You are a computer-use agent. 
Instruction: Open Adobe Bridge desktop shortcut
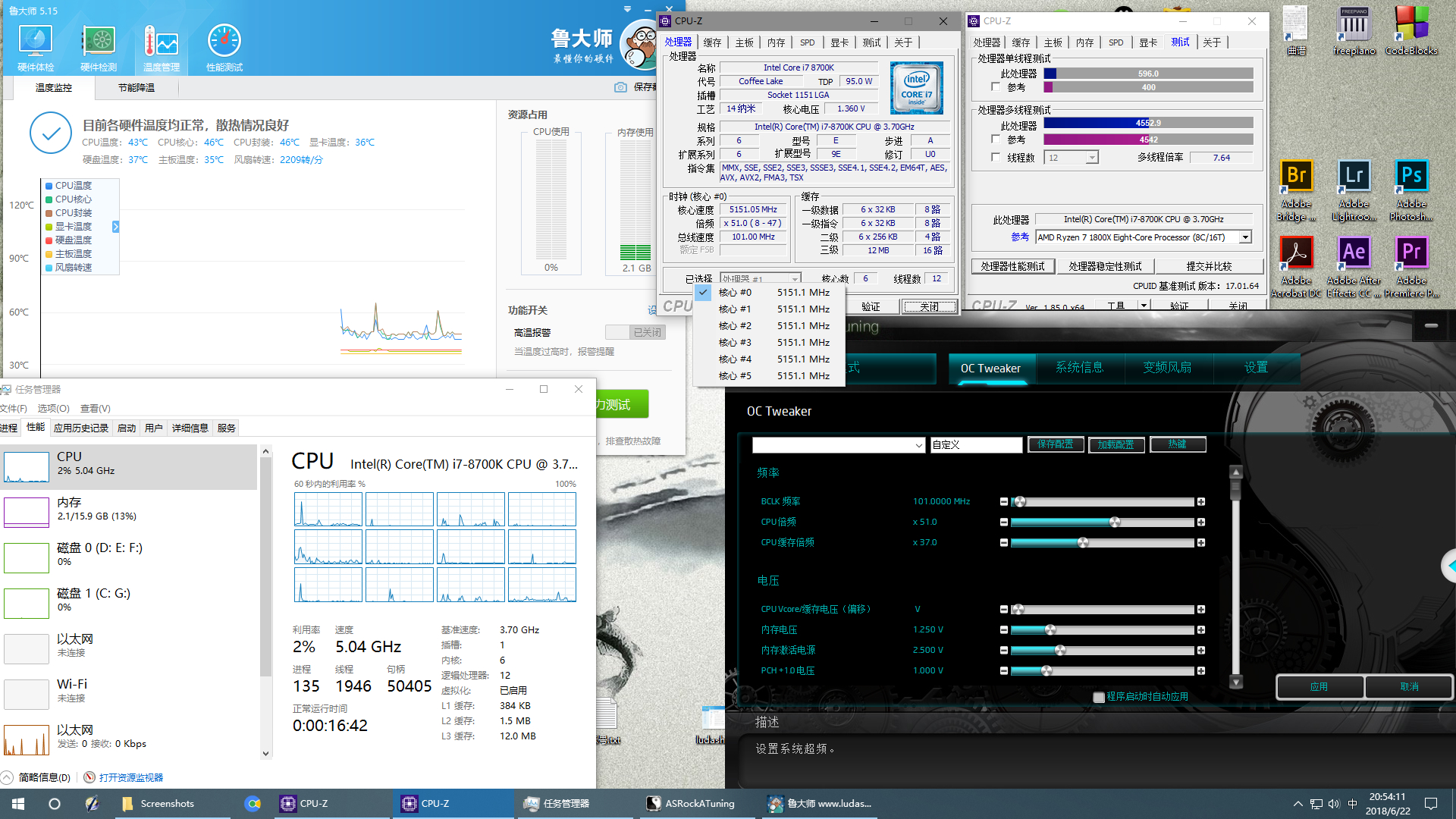click(1296, 190)
